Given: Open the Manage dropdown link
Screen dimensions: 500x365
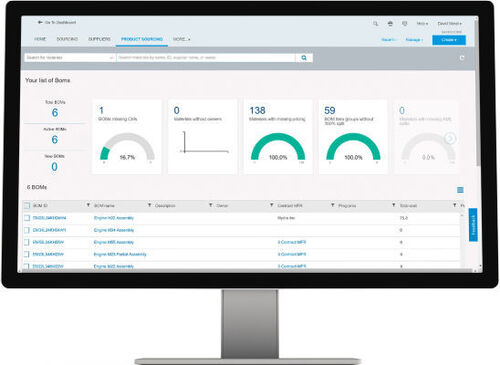Looking at the screenshot, I should pos(414,40).
